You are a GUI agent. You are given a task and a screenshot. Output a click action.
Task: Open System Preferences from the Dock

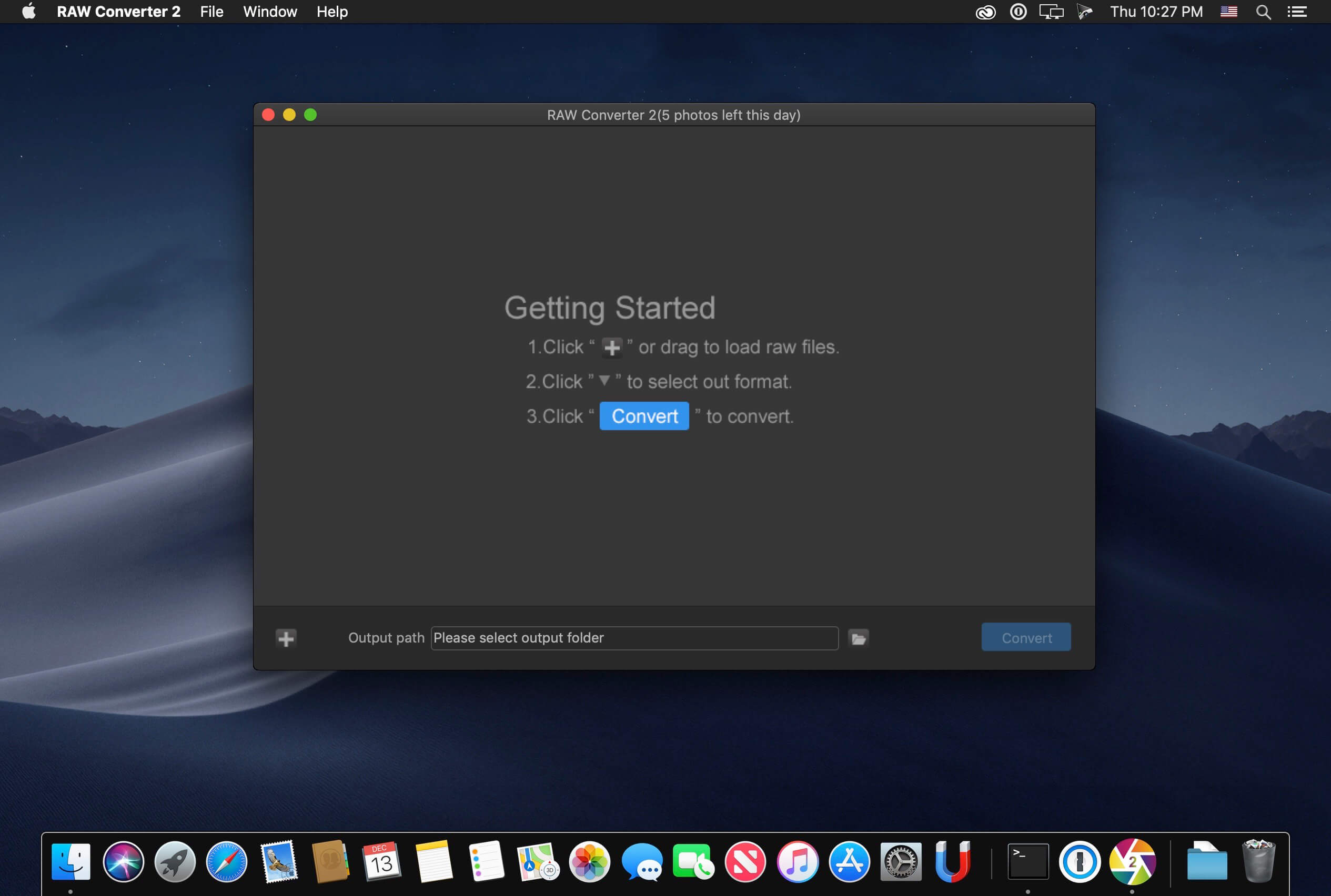(x=901, y=861)
